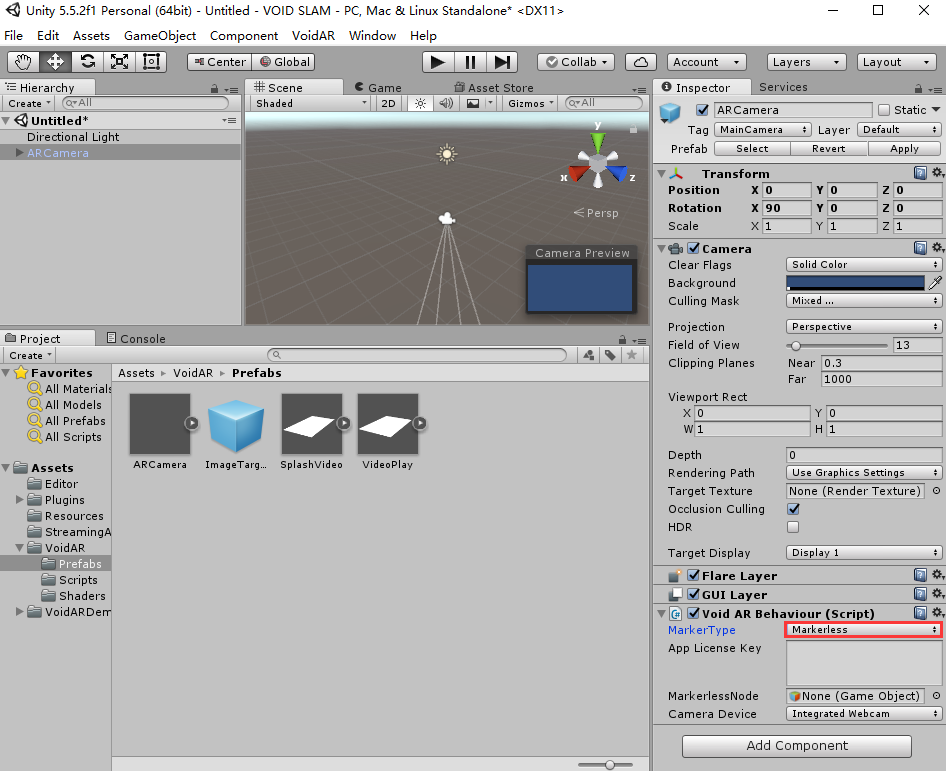Viewport: 946px width, 771px height.
Task: Pick background color with eyedropper
Action: coord(935,282)
